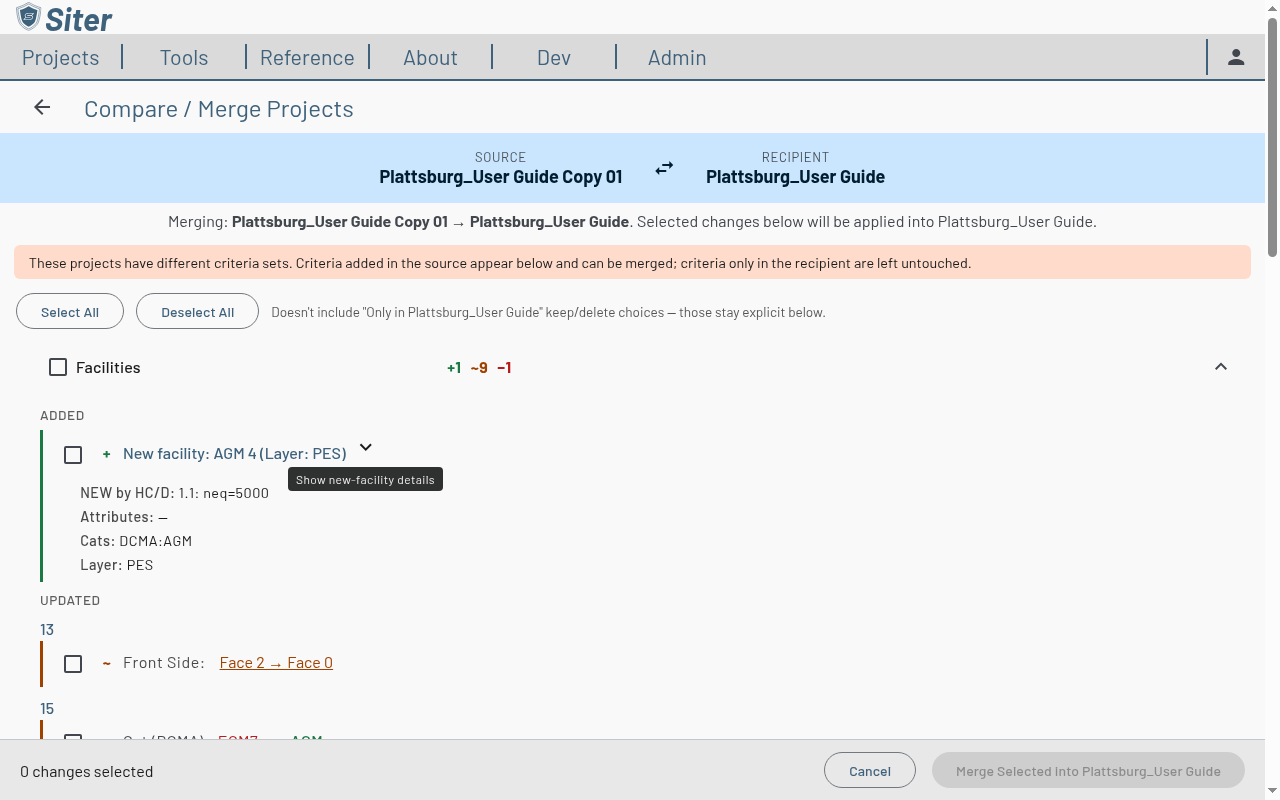The height and width of the screenshot is (800, 1280).
Task: Open the Admin menu
Action: click(677, 58)
